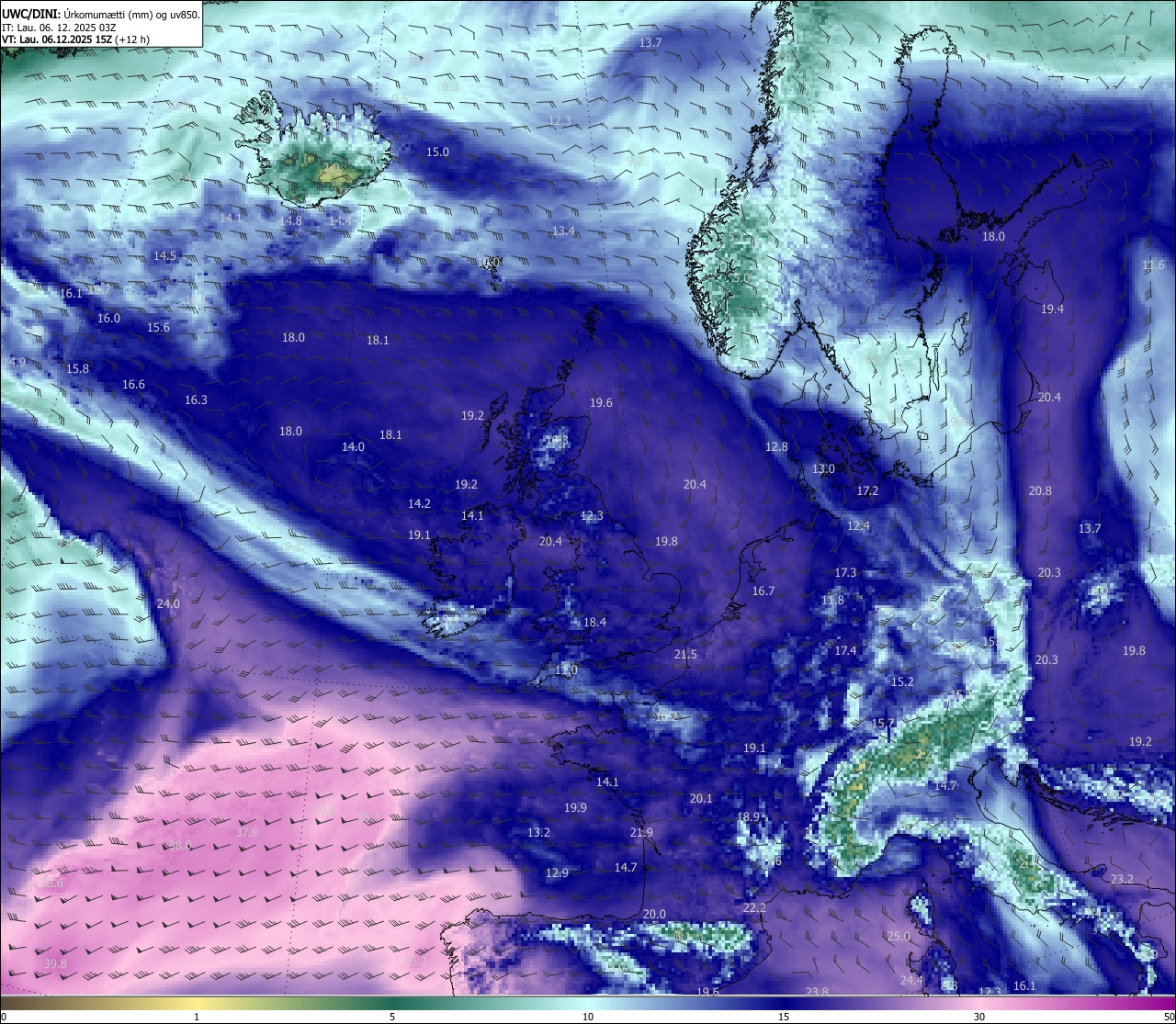Image resolution: width=1176 pixels, height=1024 pixels.
Task: Click the 24.0 value in the Atlantic
Action: click(x=168, y=604)
